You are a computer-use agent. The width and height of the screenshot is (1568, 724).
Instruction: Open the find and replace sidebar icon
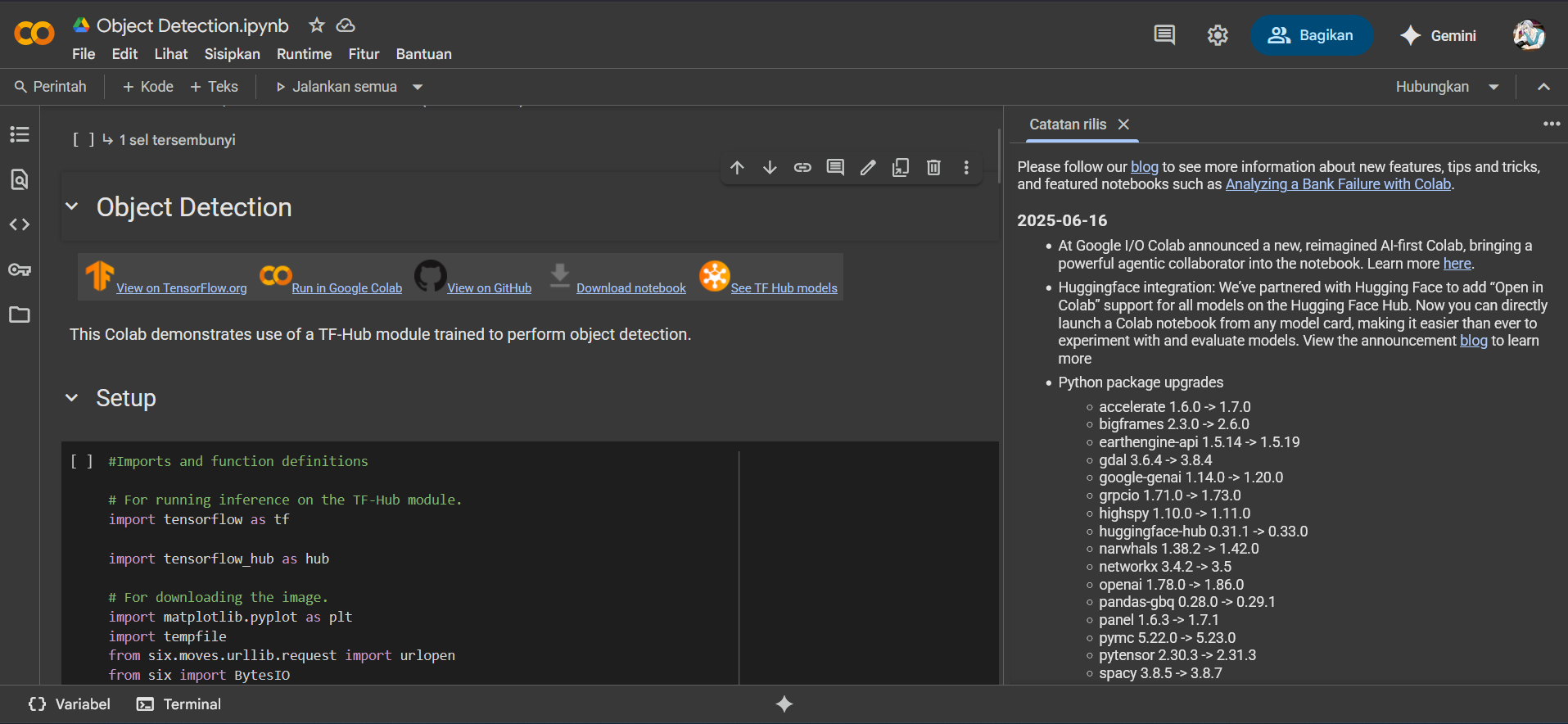point(20,179)
